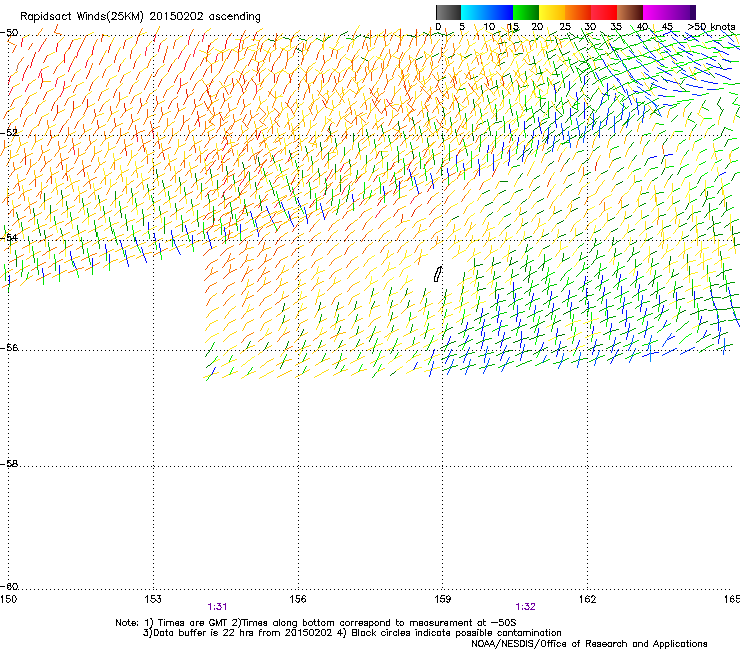Click the 162 longitude axis label
This screenshot has height=650, width=740.
[587, 599]
